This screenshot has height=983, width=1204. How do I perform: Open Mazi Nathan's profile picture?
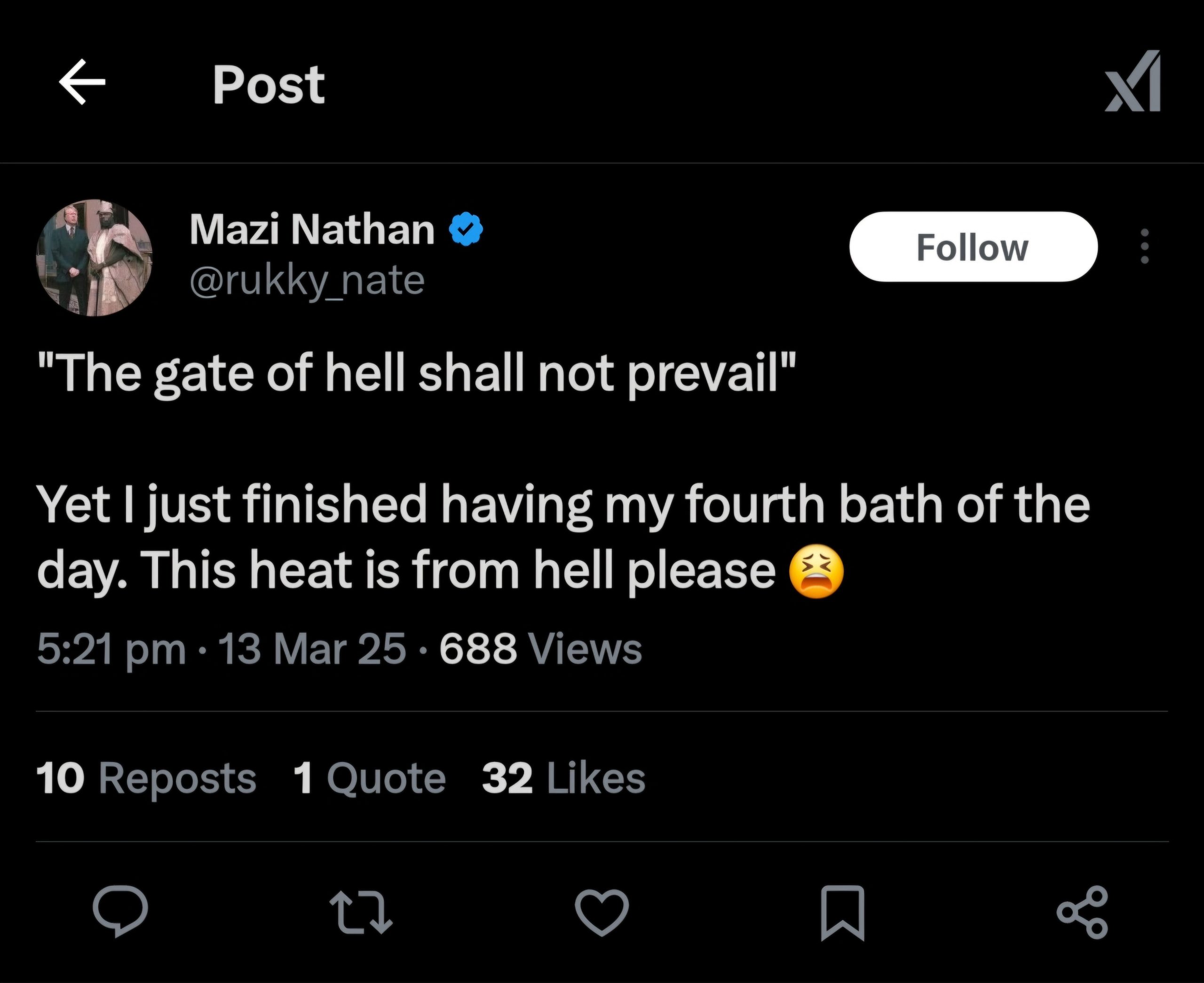[x=95, y=257]
